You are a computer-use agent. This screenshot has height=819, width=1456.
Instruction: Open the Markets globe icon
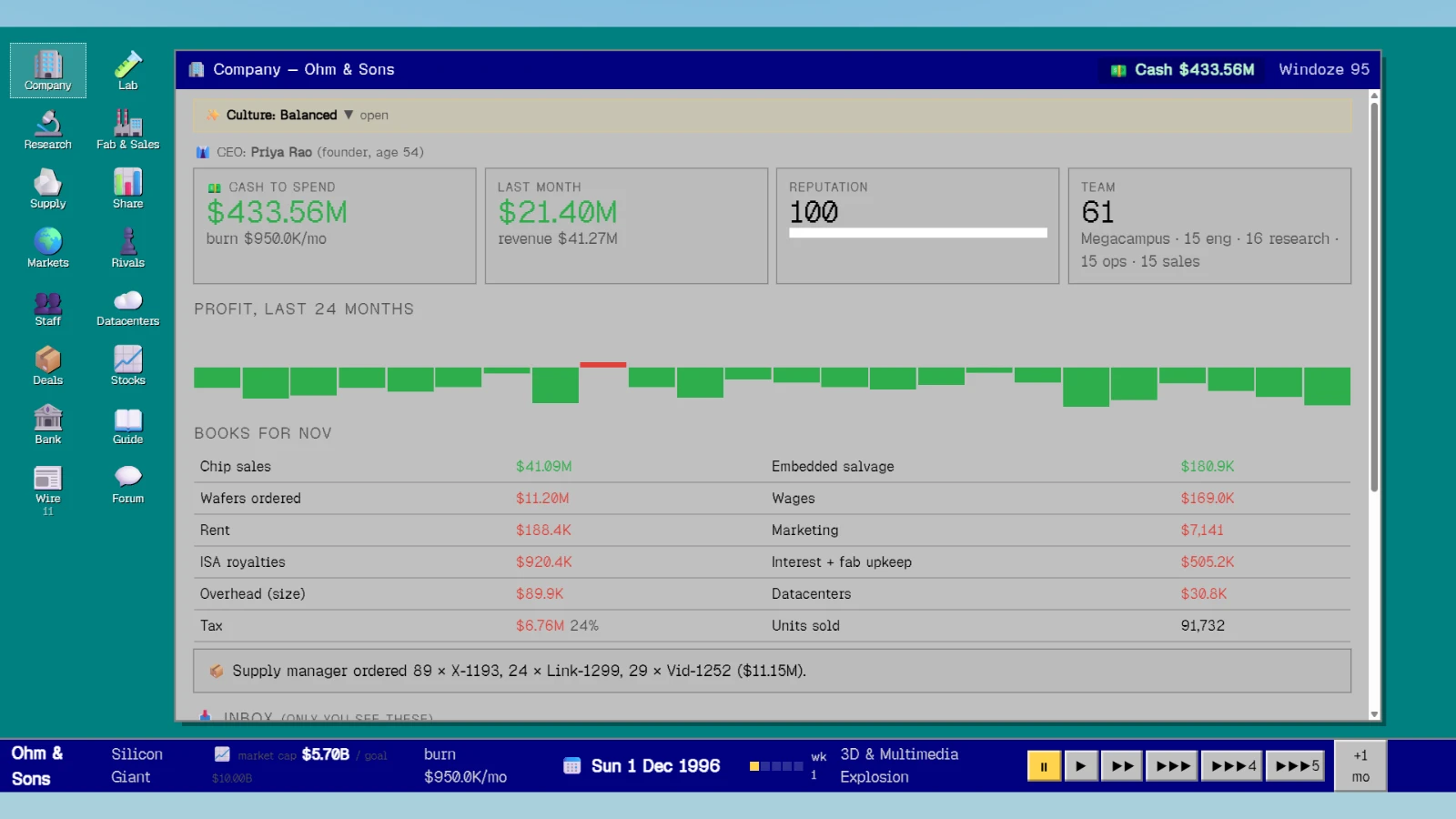click(x=47, y=248)
